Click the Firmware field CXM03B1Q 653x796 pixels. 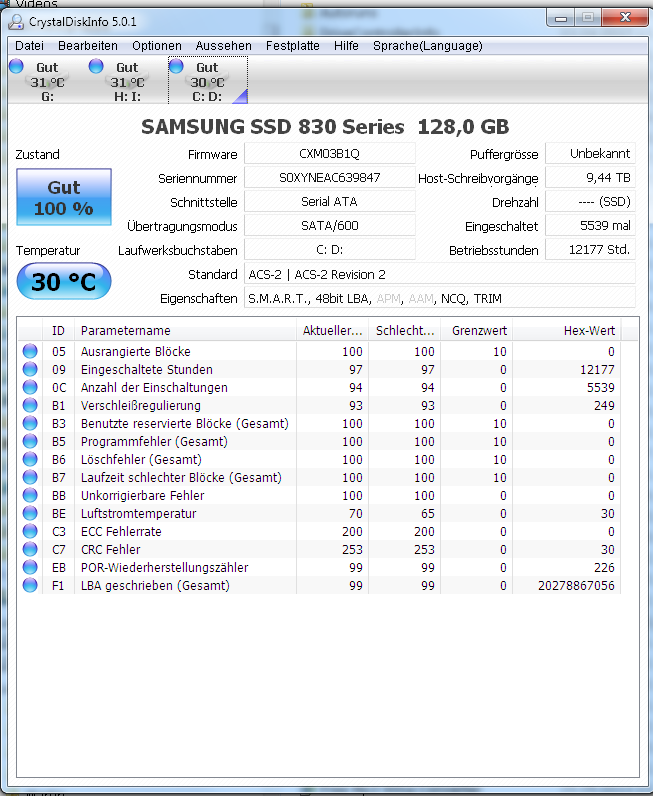pos(330,153)
